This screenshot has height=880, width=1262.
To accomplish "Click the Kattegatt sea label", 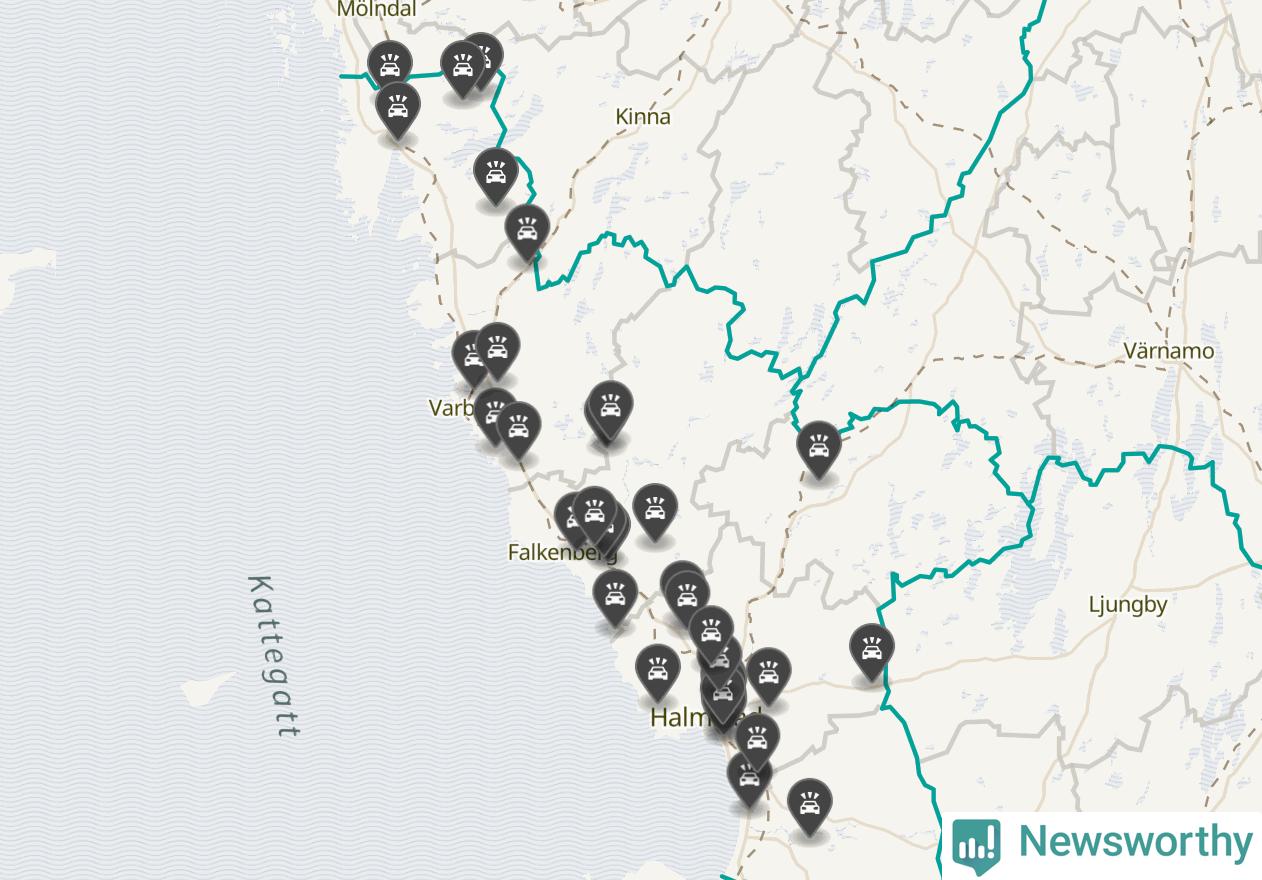I will coord(274,656).
